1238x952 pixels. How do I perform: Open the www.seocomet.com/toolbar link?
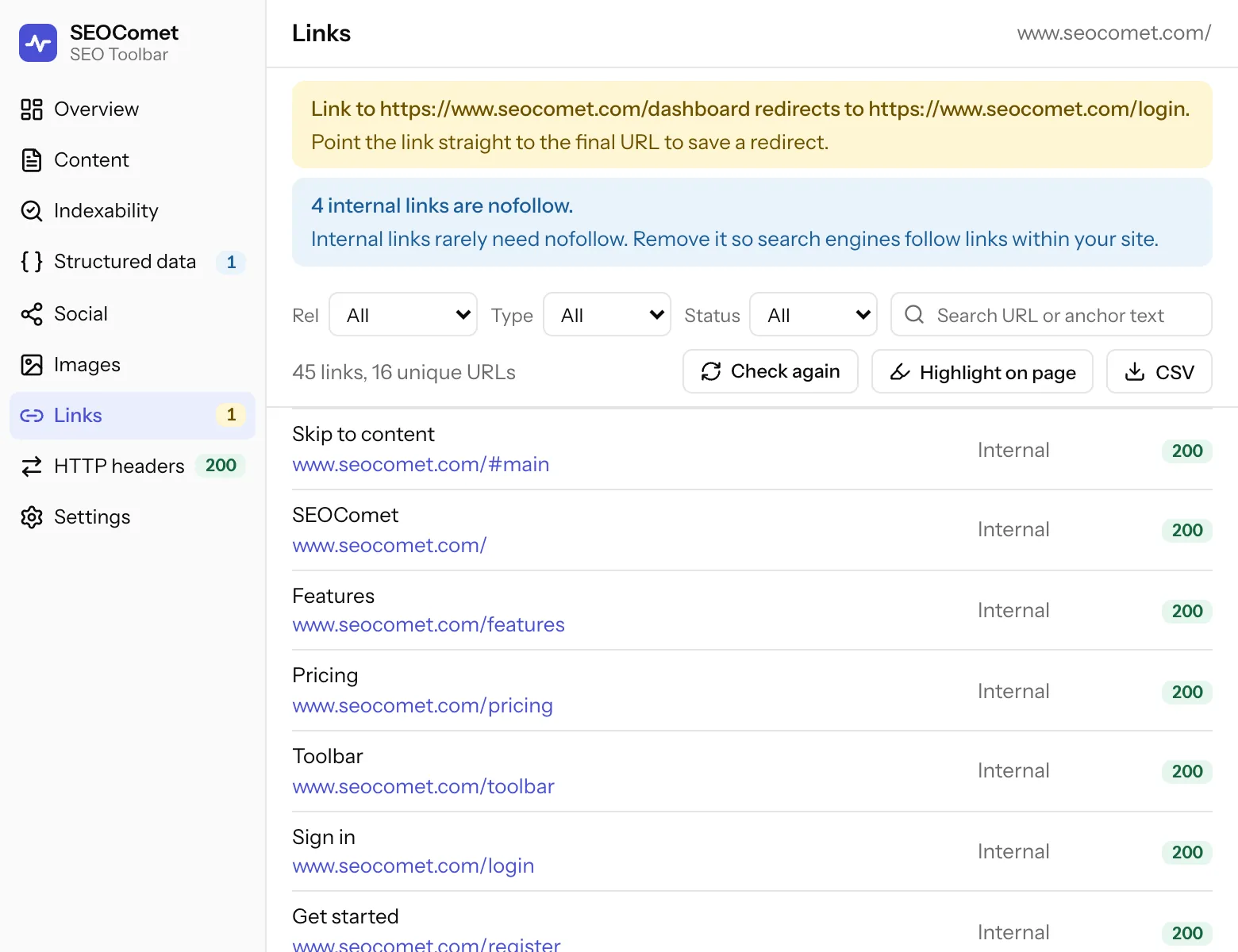pos(423,786)
